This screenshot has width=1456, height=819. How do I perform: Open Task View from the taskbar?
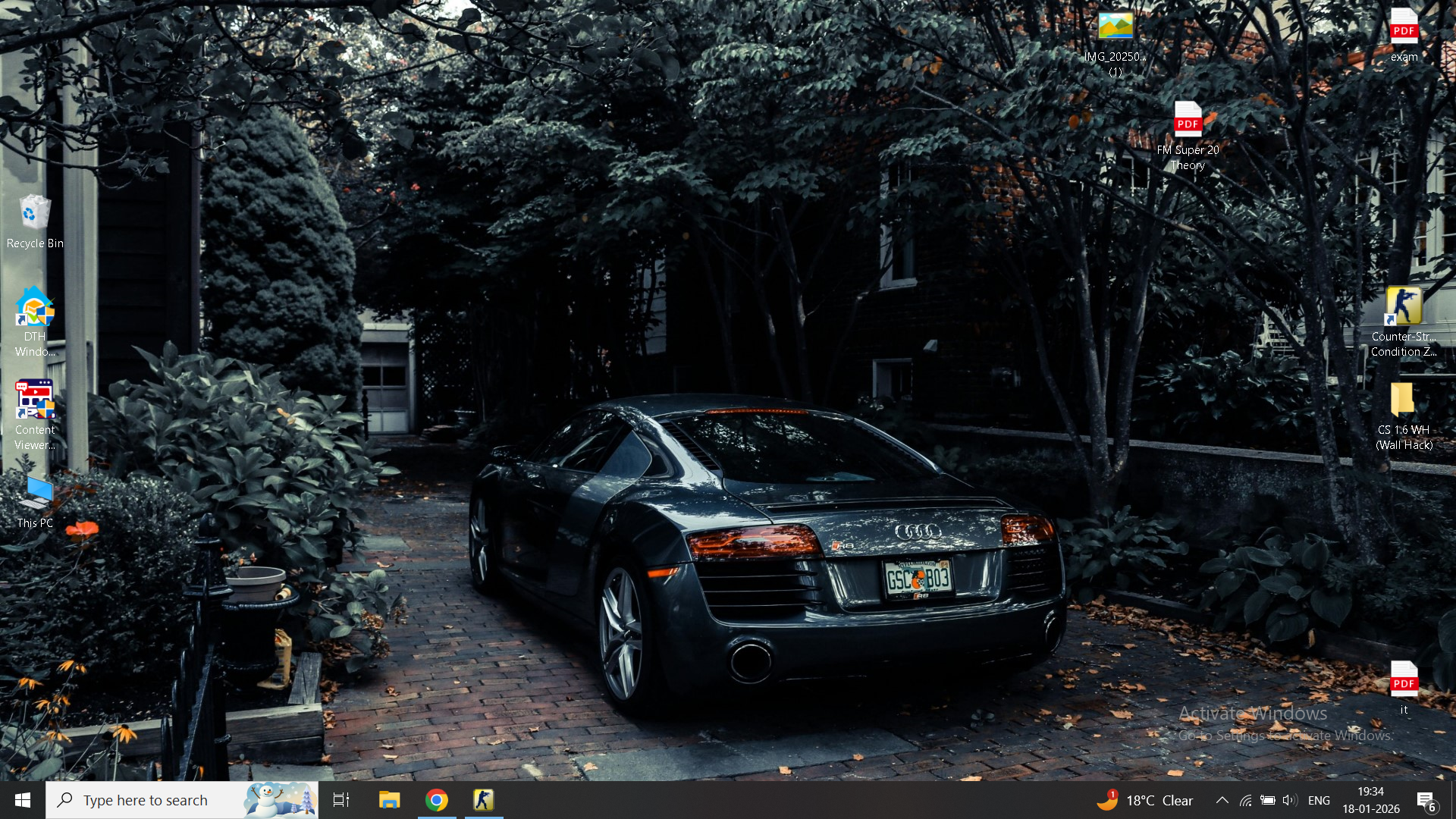(341, 800)
